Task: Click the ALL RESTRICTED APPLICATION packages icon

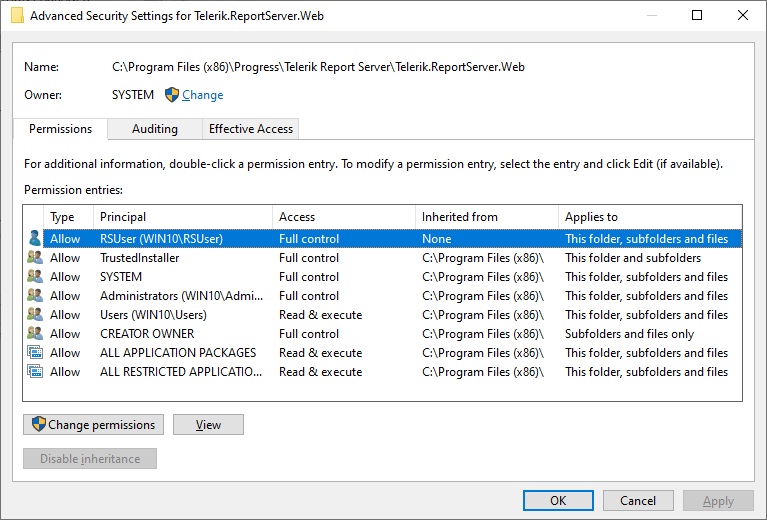Action: coord(35,372)
